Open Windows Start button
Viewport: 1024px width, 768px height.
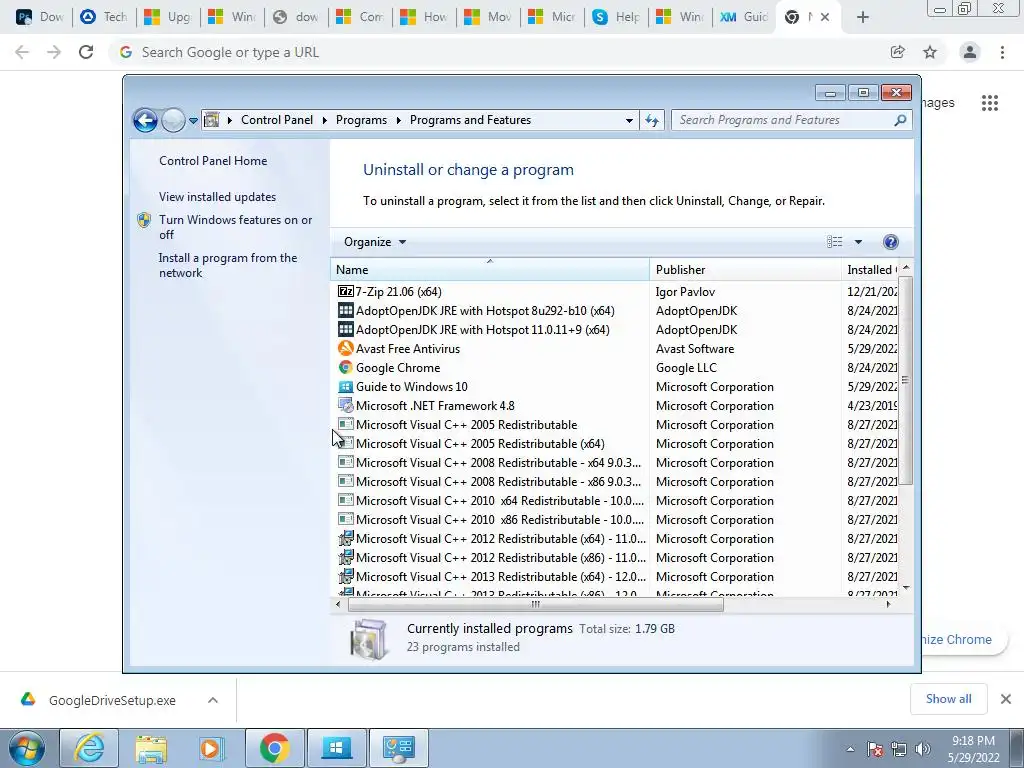pyautogui.click(x=26, y=748)
